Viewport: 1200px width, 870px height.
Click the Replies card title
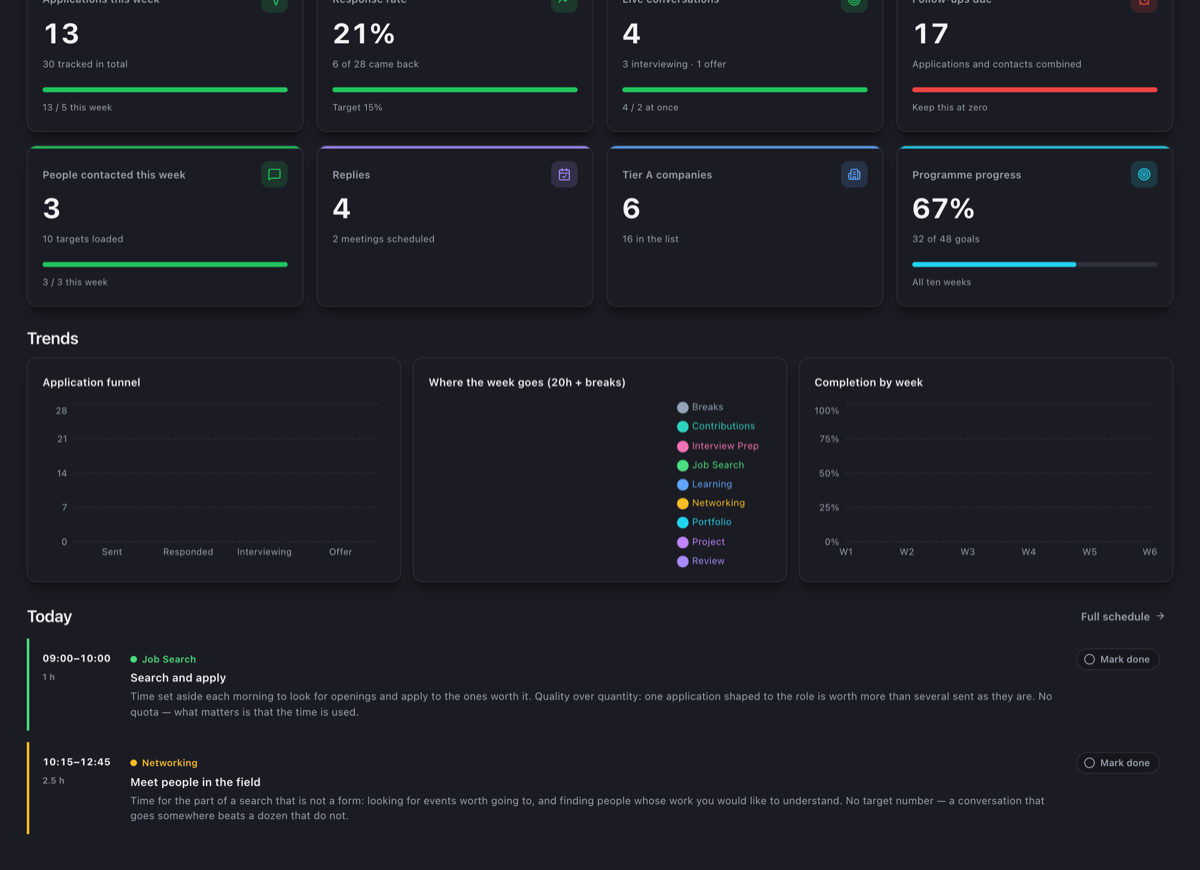pos(351,175)
